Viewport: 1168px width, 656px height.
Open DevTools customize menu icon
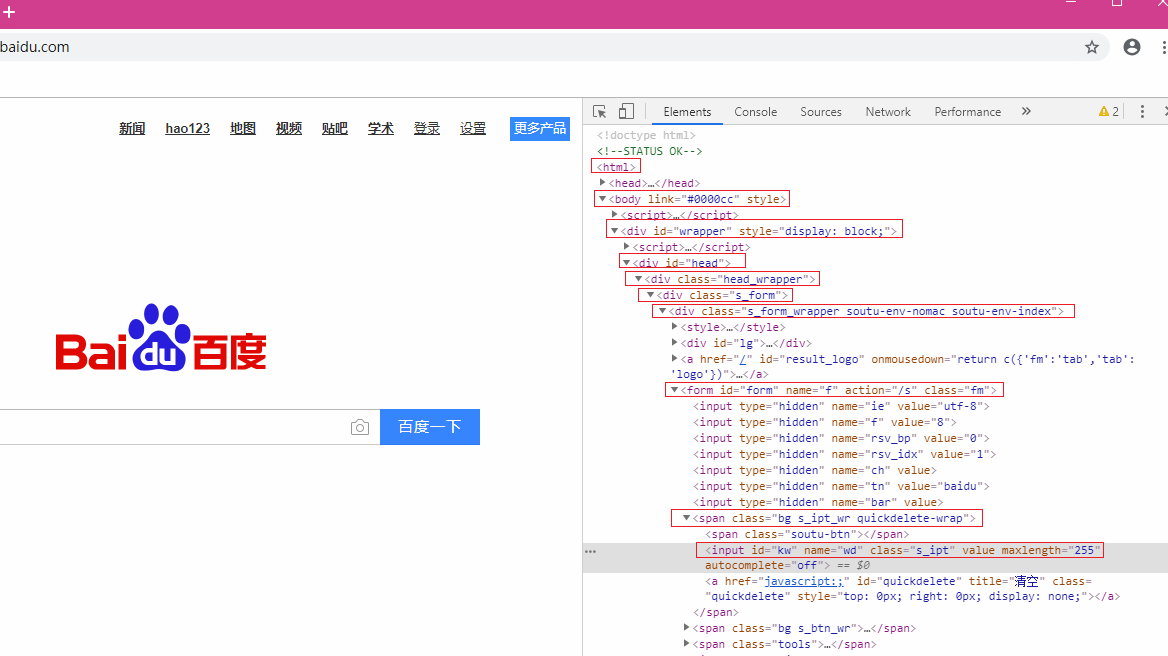pyautogui.click(x=1142, y=112)
